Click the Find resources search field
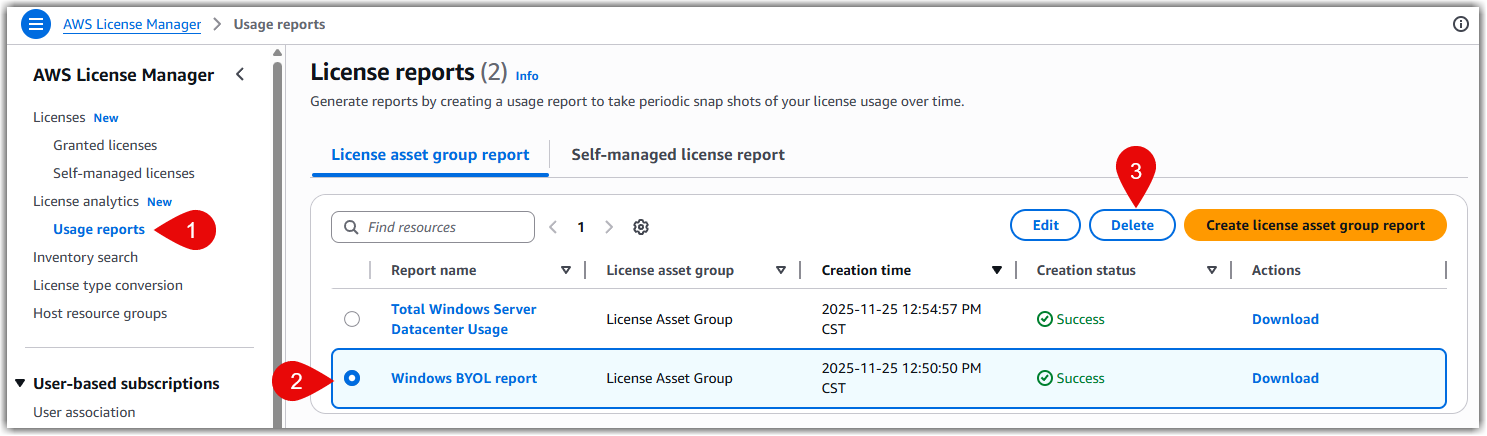The width and height of the screenshot is (1487, 436). click(x=433, y=227)
